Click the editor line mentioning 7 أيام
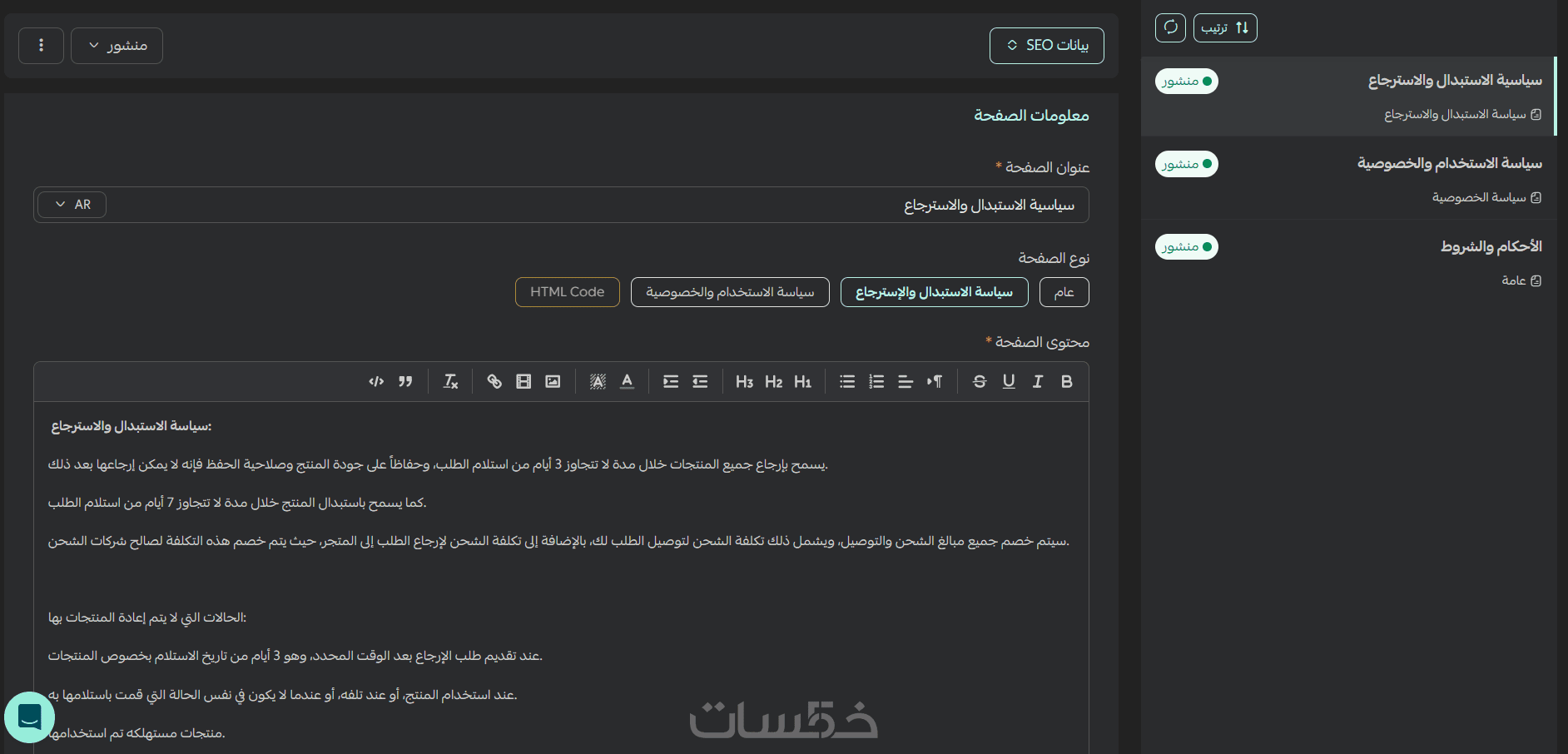This screenshot has height=754, width=1568. 237,503
